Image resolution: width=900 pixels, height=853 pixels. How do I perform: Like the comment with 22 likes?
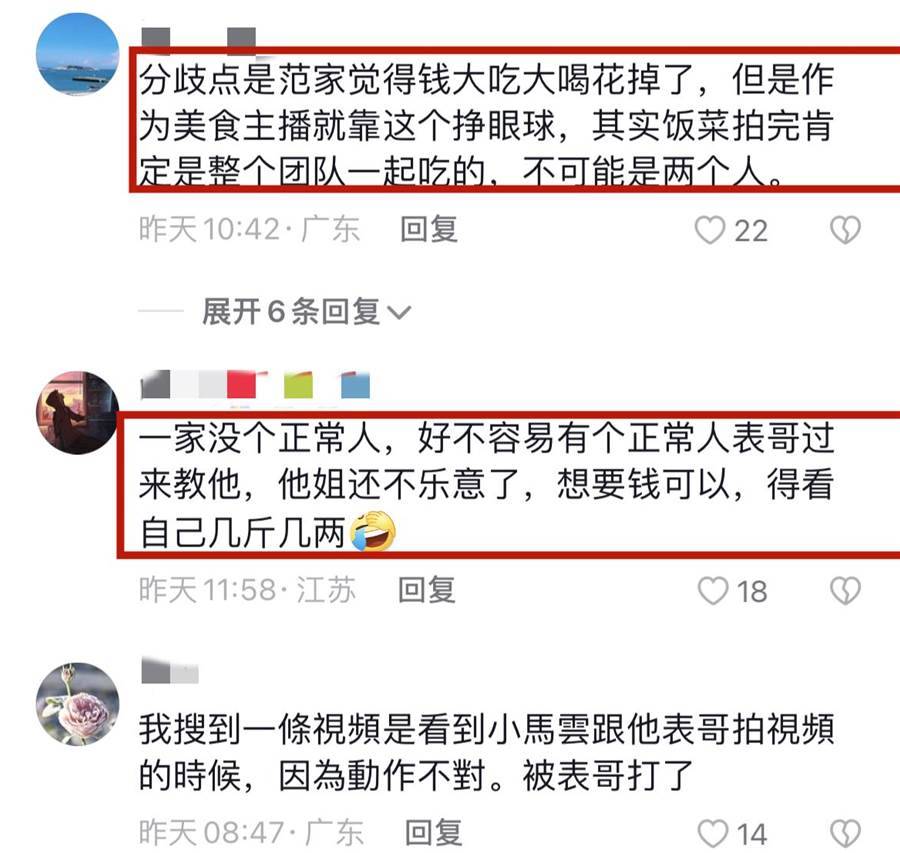point(709,230)
